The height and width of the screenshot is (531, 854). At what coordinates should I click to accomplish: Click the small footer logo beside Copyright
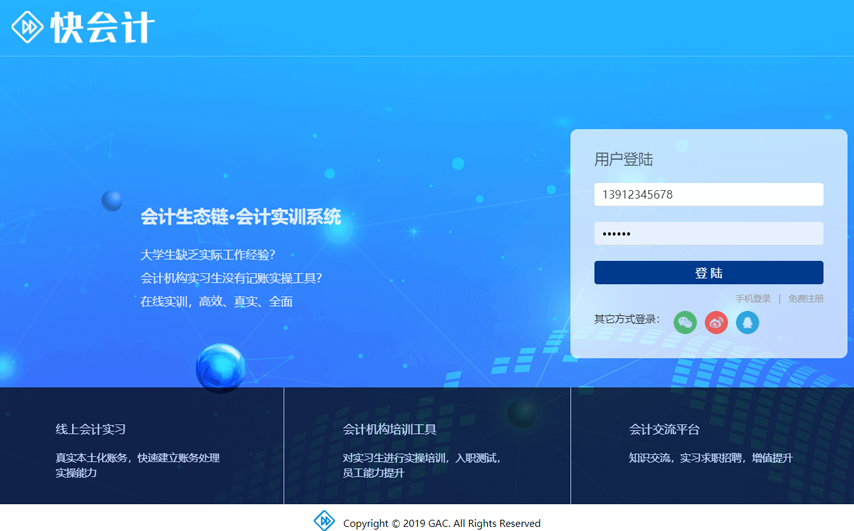coord(324,521)
